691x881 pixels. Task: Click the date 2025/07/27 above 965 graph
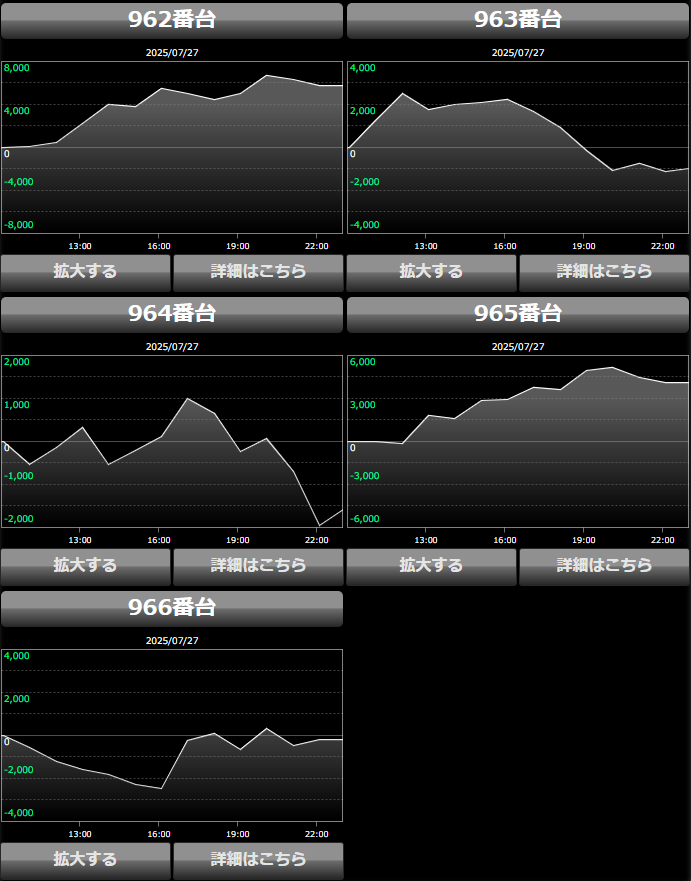tap(518, 347)
